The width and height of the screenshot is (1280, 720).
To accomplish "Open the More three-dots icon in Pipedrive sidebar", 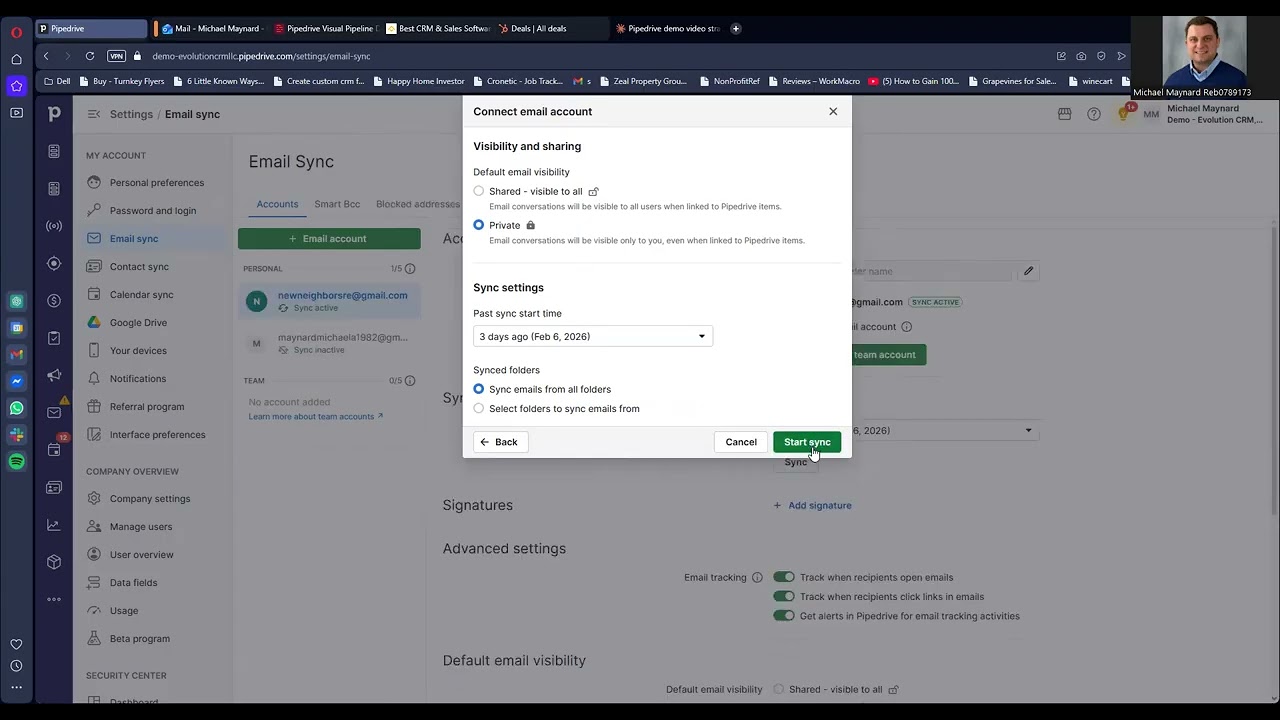I will tap(54, 599).
